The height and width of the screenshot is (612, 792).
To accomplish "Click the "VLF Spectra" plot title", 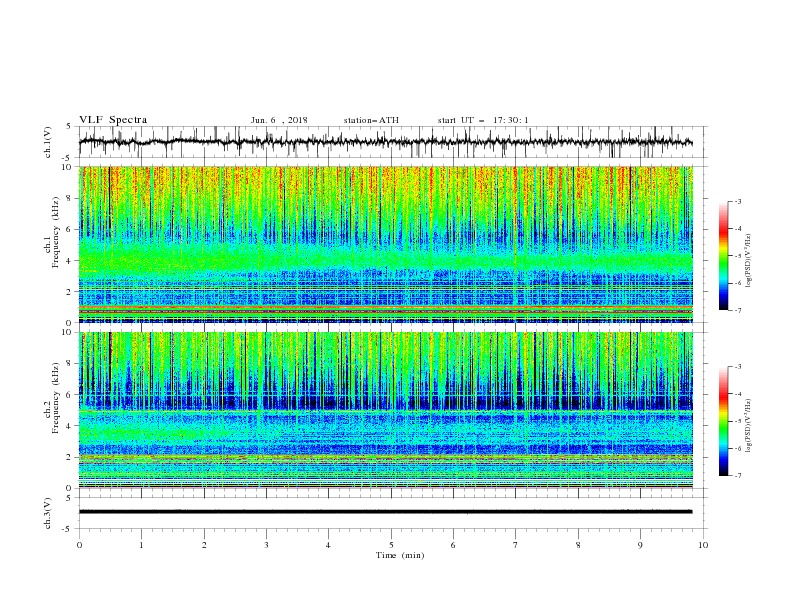I will [113, 120].
